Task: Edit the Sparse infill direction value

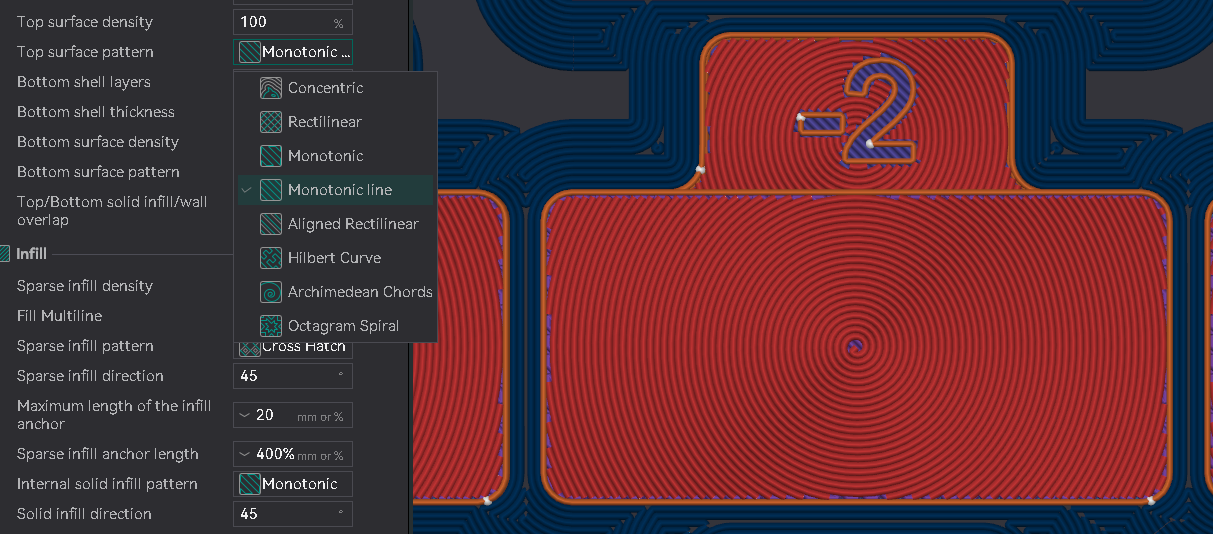Action: point(293,376)
